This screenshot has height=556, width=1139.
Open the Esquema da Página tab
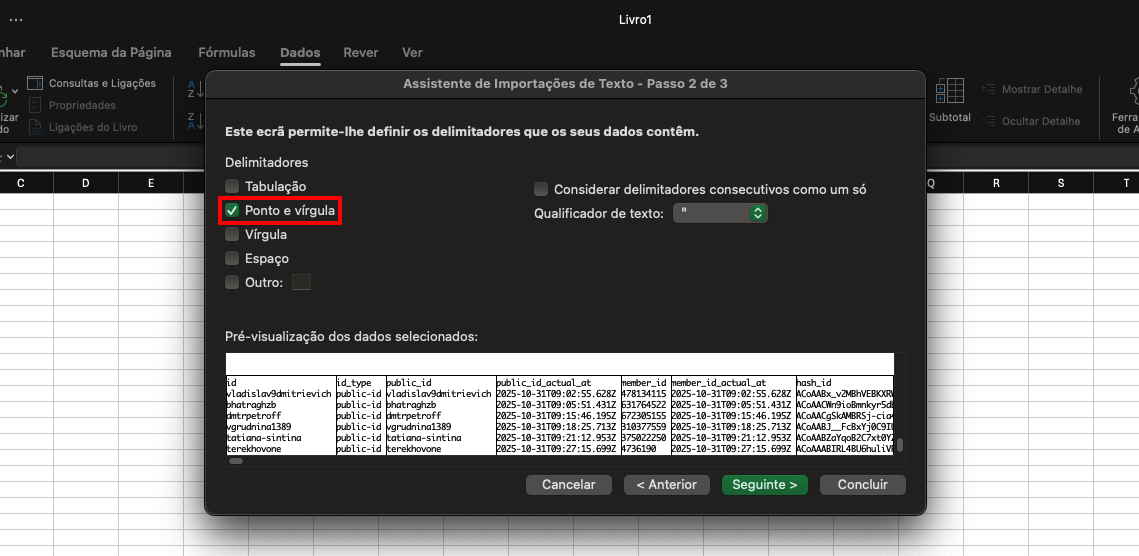pyautogui.click(x=111, y=53)
